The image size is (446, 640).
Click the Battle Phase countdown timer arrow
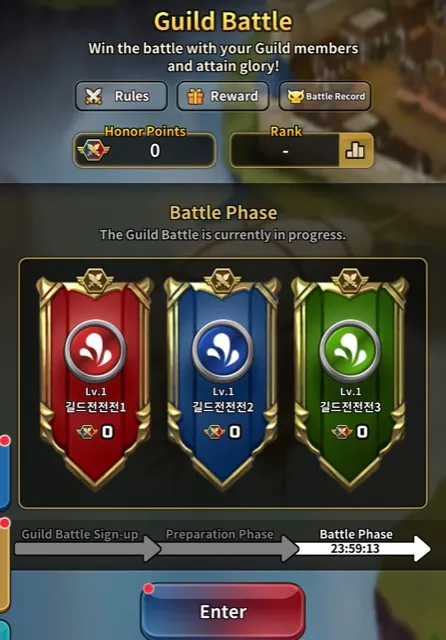coord(363,549)
